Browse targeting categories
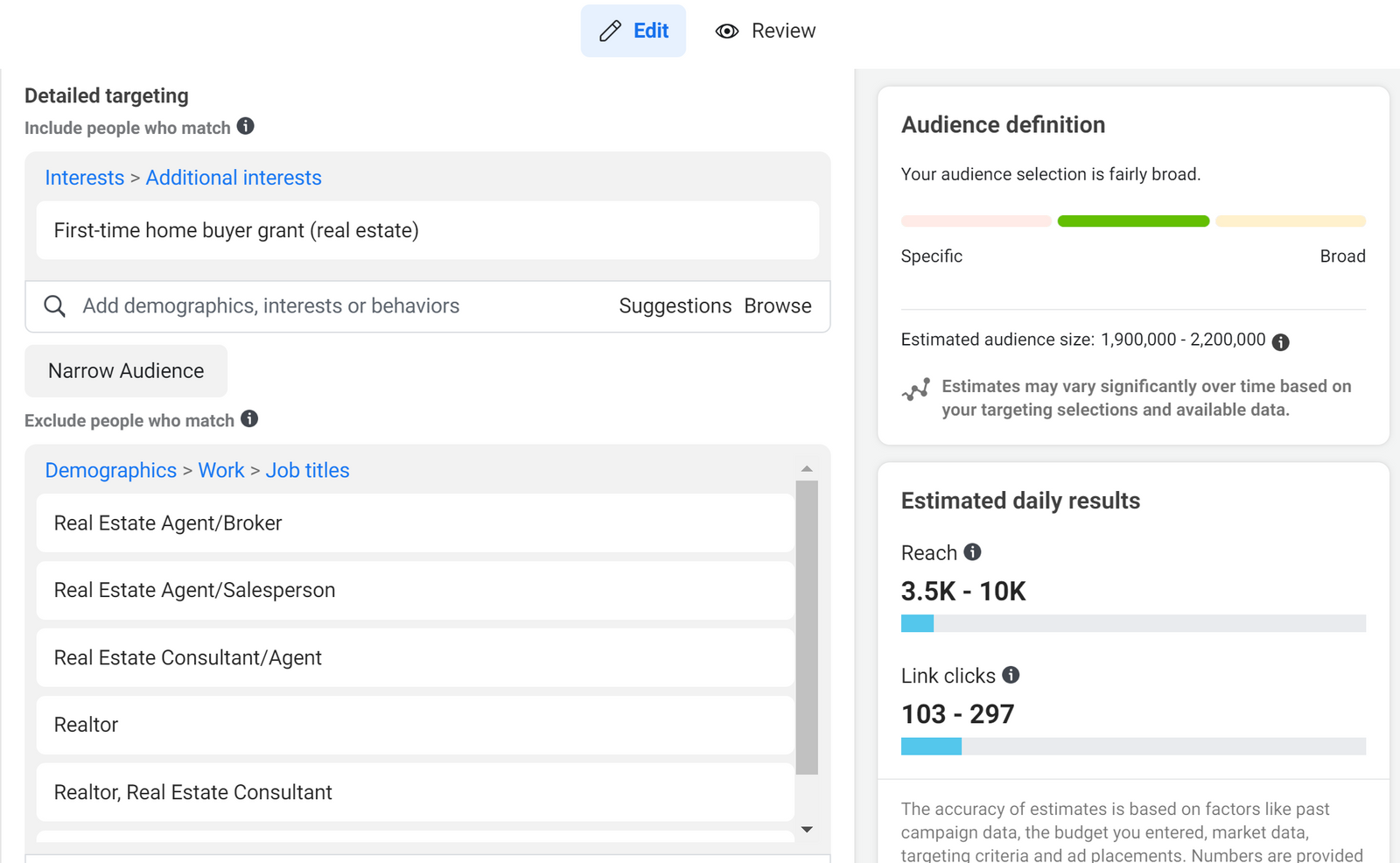The height and width of the screenshot is (863, 1400). 777,306
